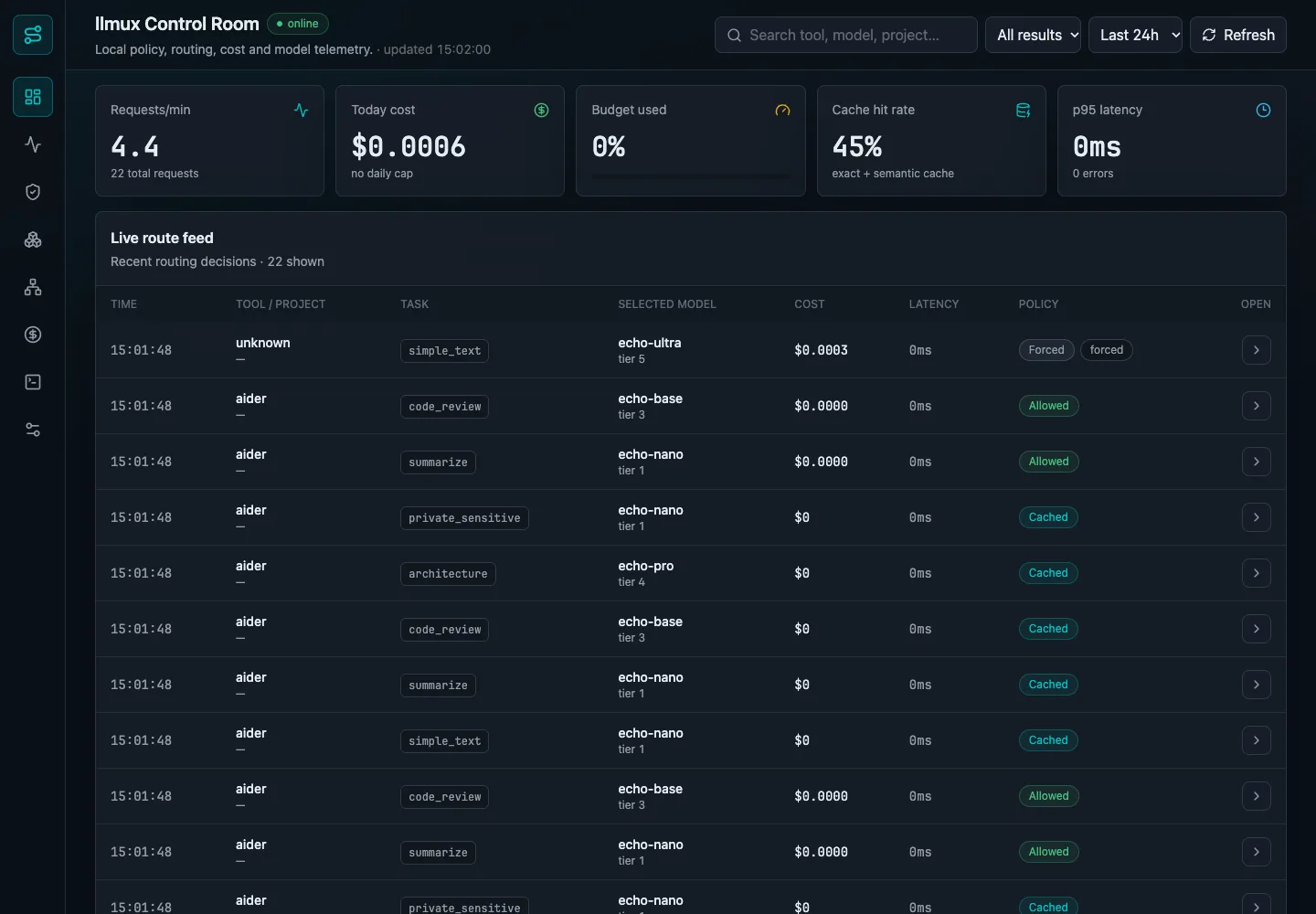Click the llmux logo icon in the sidebar

click(x=33, y=35)
